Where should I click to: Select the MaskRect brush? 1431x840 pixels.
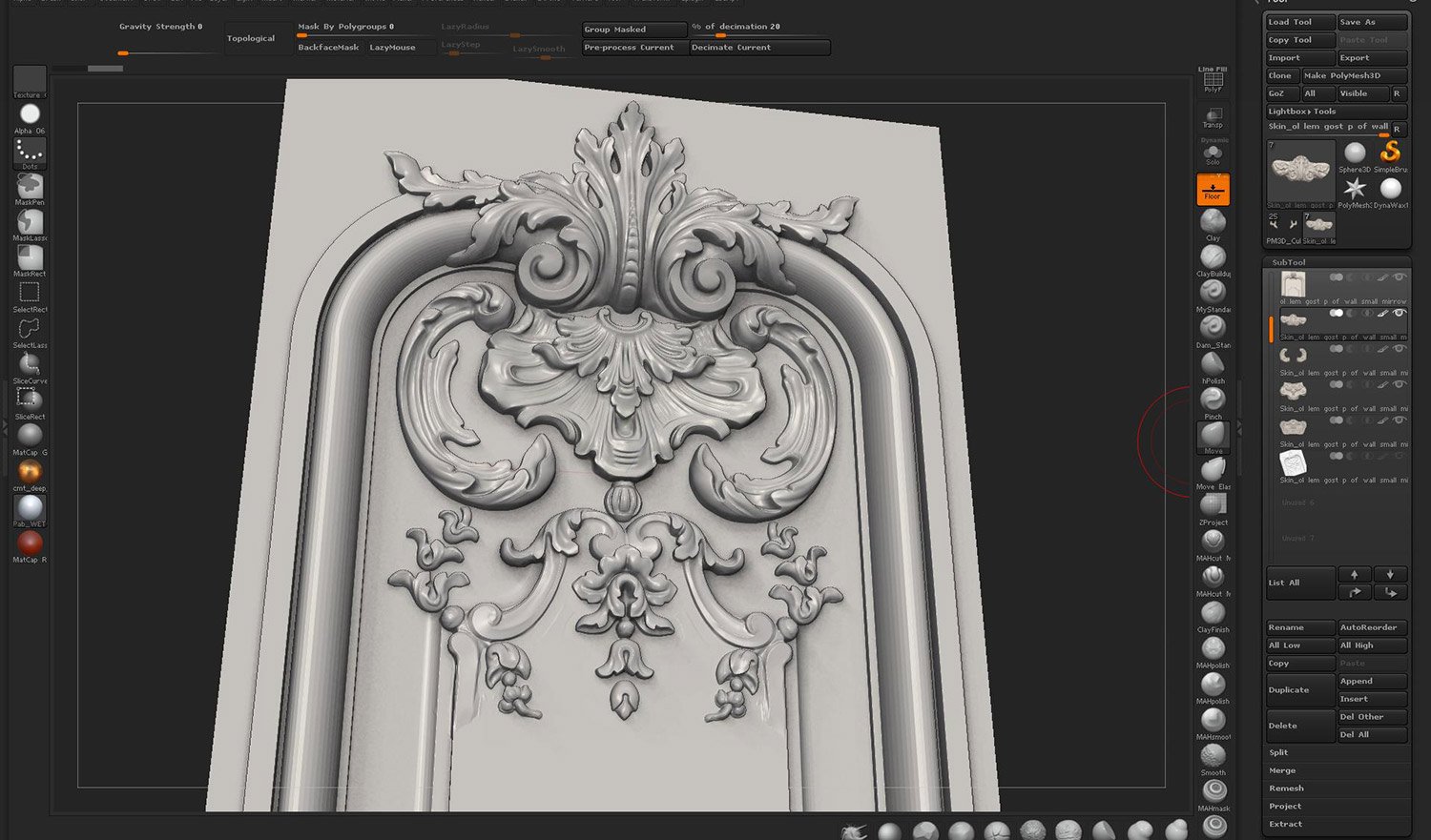(30, 258)
